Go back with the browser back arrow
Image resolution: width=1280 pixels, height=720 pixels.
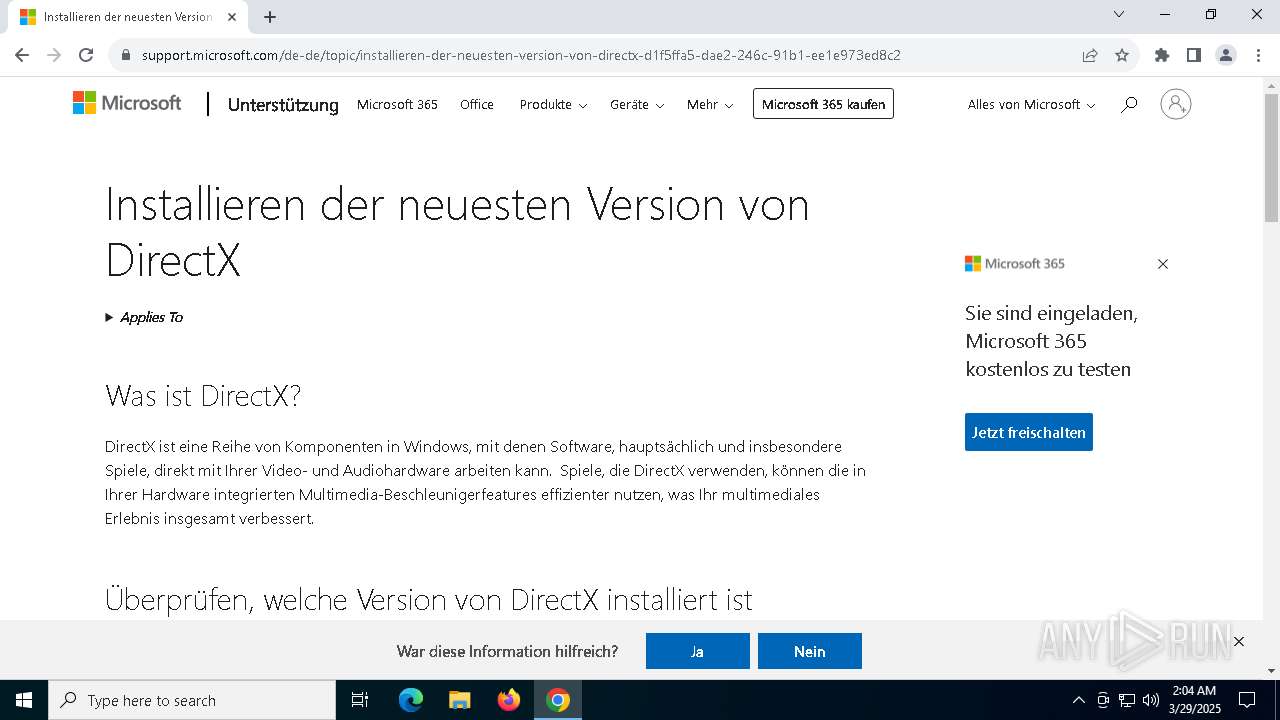point(22,55)
